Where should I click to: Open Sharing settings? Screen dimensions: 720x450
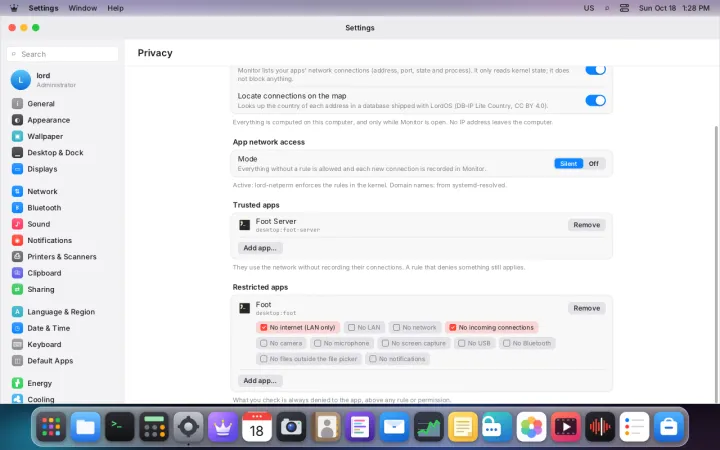pos(62,289)
